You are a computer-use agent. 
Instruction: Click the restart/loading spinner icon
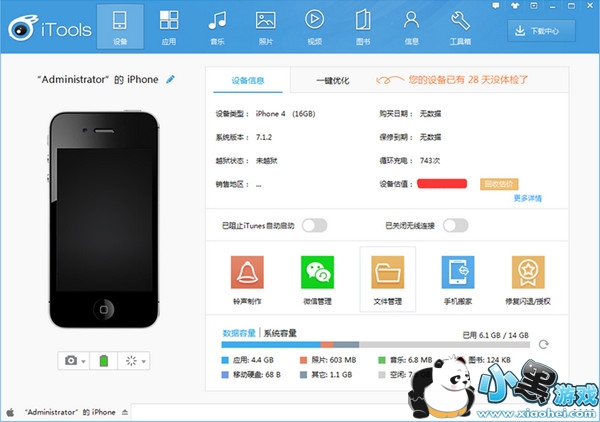click(x=131, y=360)
